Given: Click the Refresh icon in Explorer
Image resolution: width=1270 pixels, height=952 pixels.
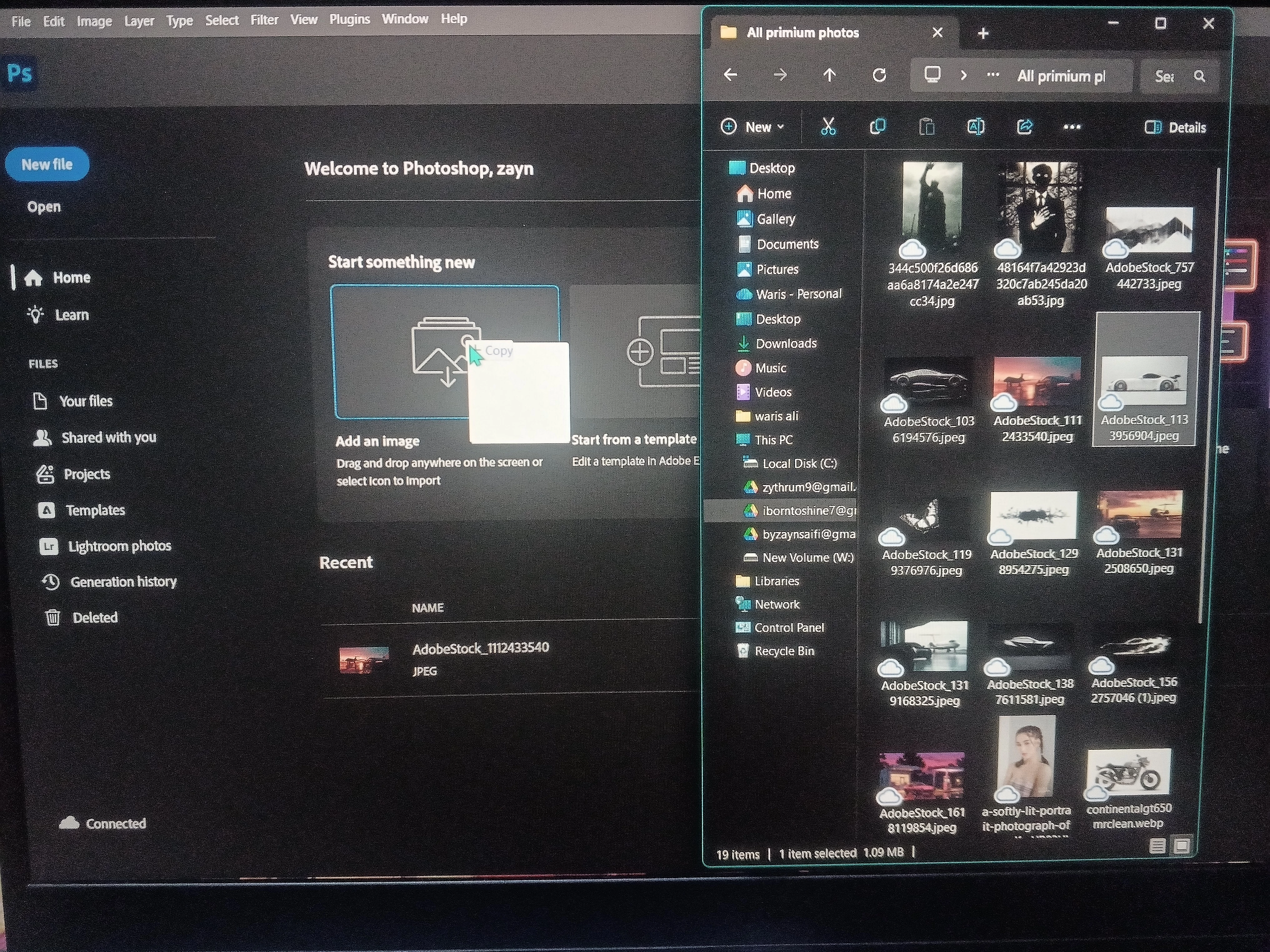Looking at the screenshot, I should click(879, 75).
